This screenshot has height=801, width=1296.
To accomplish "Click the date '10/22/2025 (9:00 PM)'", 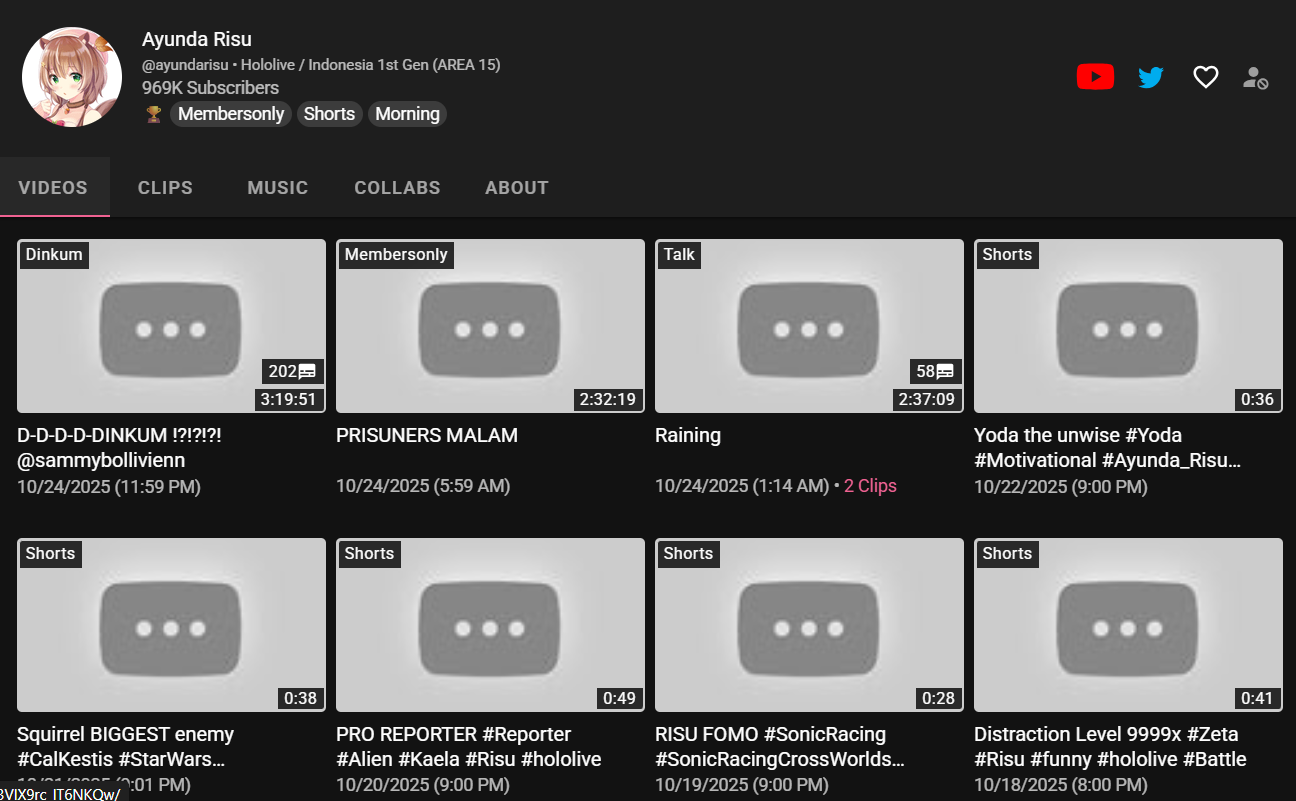I will point(1061,487).
